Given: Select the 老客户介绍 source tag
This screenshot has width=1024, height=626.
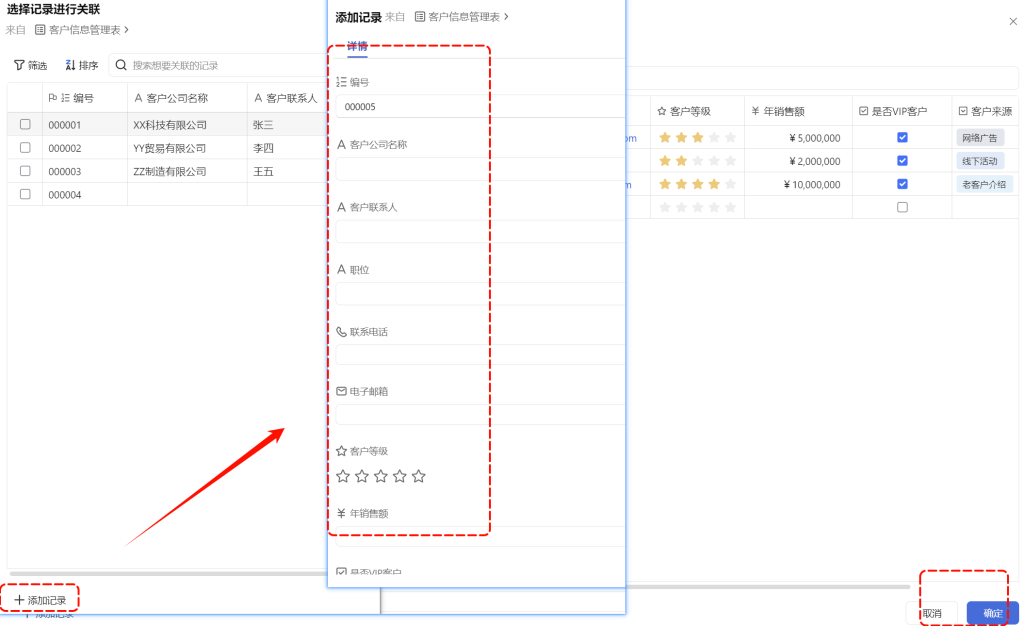Looking at the screenshot, I should (x=984, y=185).
